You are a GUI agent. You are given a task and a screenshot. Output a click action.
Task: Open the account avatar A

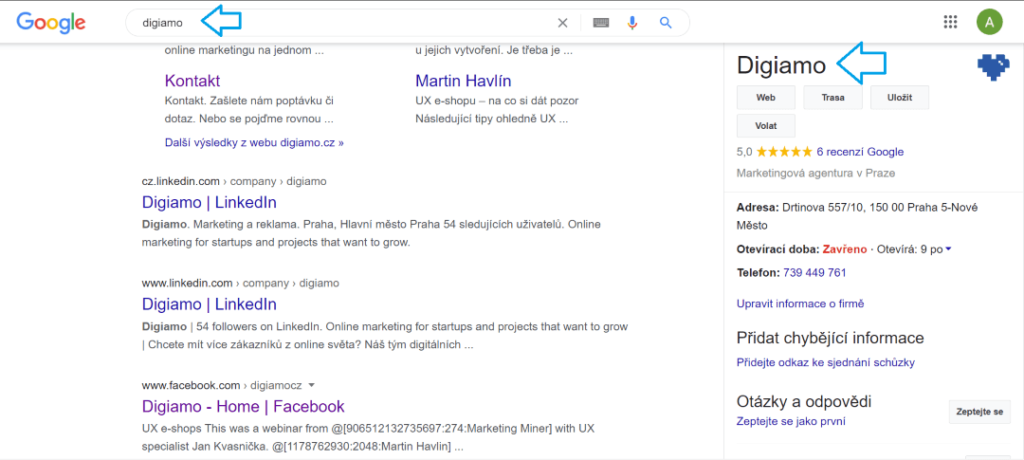click(x=989, y=22)
